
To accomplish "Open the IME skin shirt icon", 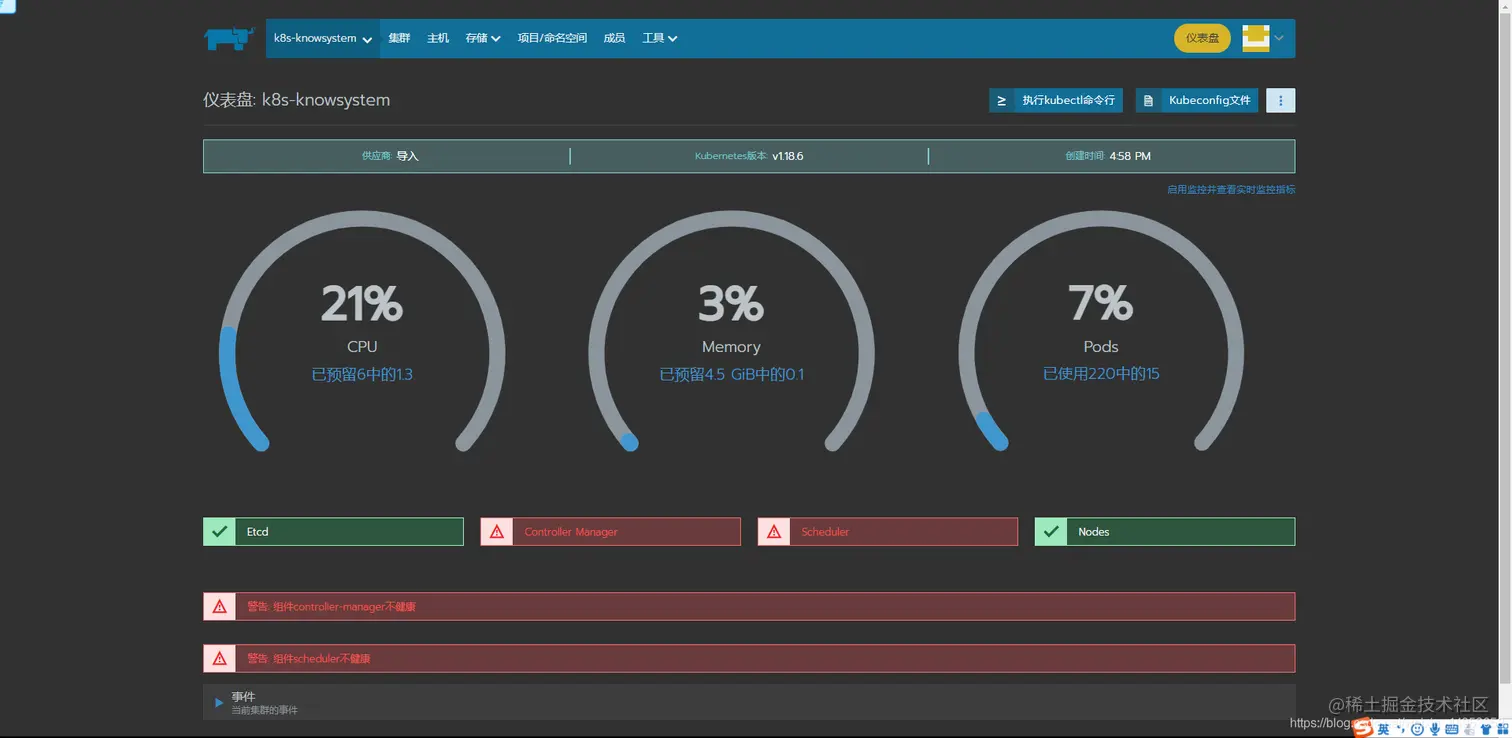I will point(1486,729).
